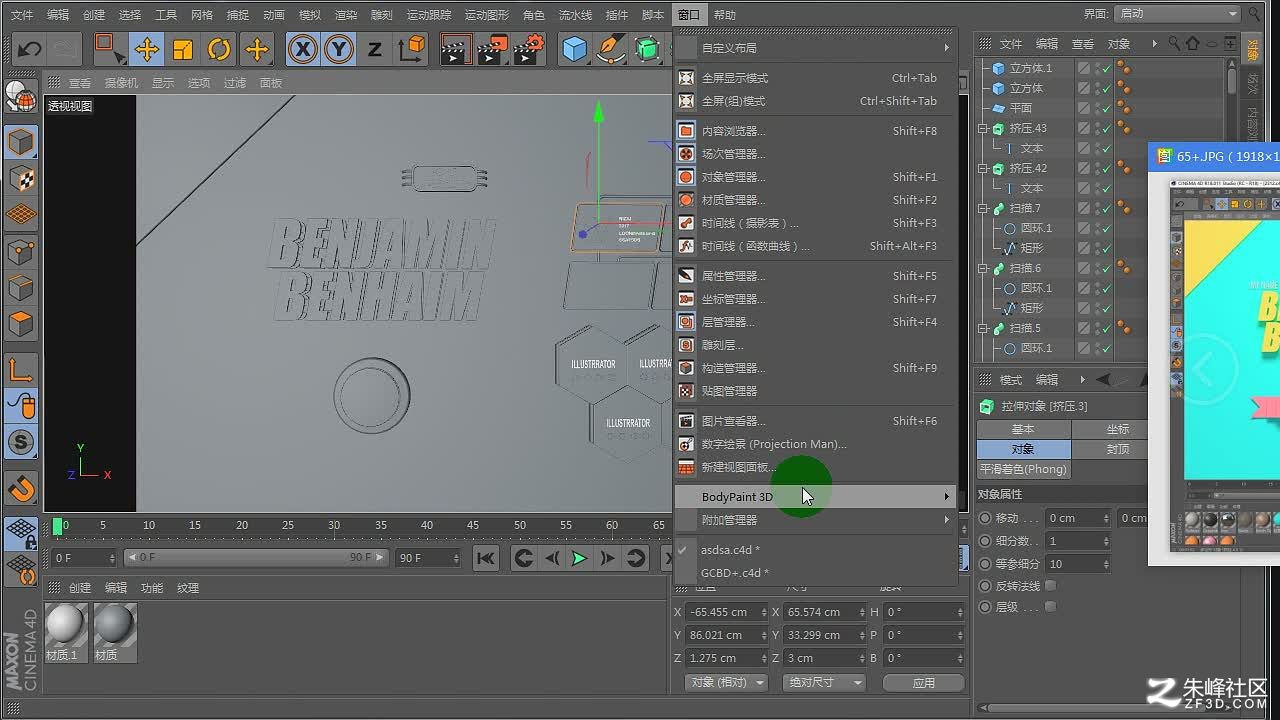Select the 平面 object in the list

click(x=1020, y=108)
